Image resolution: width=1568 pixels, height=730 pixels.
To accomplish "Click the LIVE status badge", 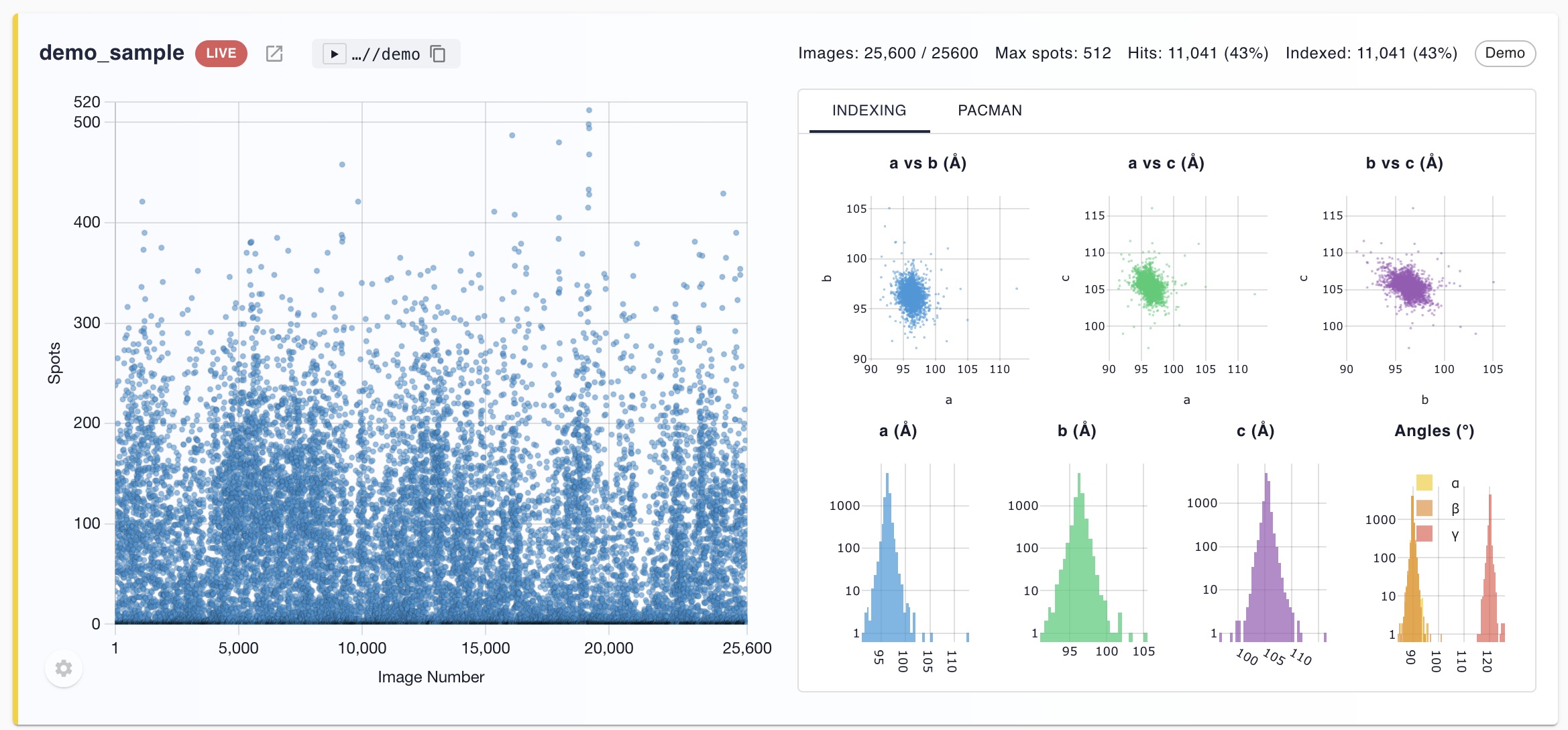I will (x=221, y=53).
